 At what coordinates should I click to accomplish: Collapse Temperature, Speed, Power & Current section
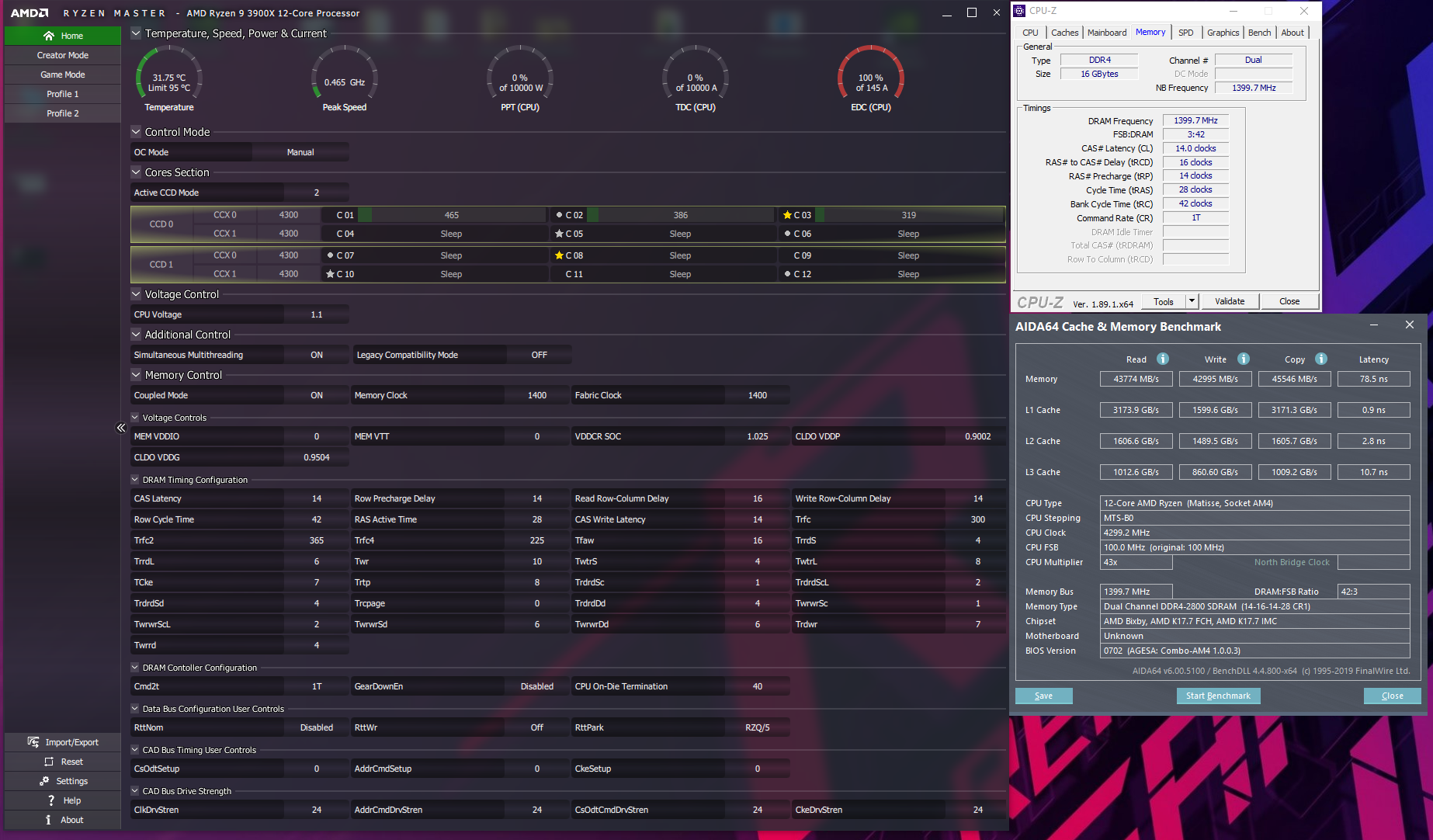[136, 33]
